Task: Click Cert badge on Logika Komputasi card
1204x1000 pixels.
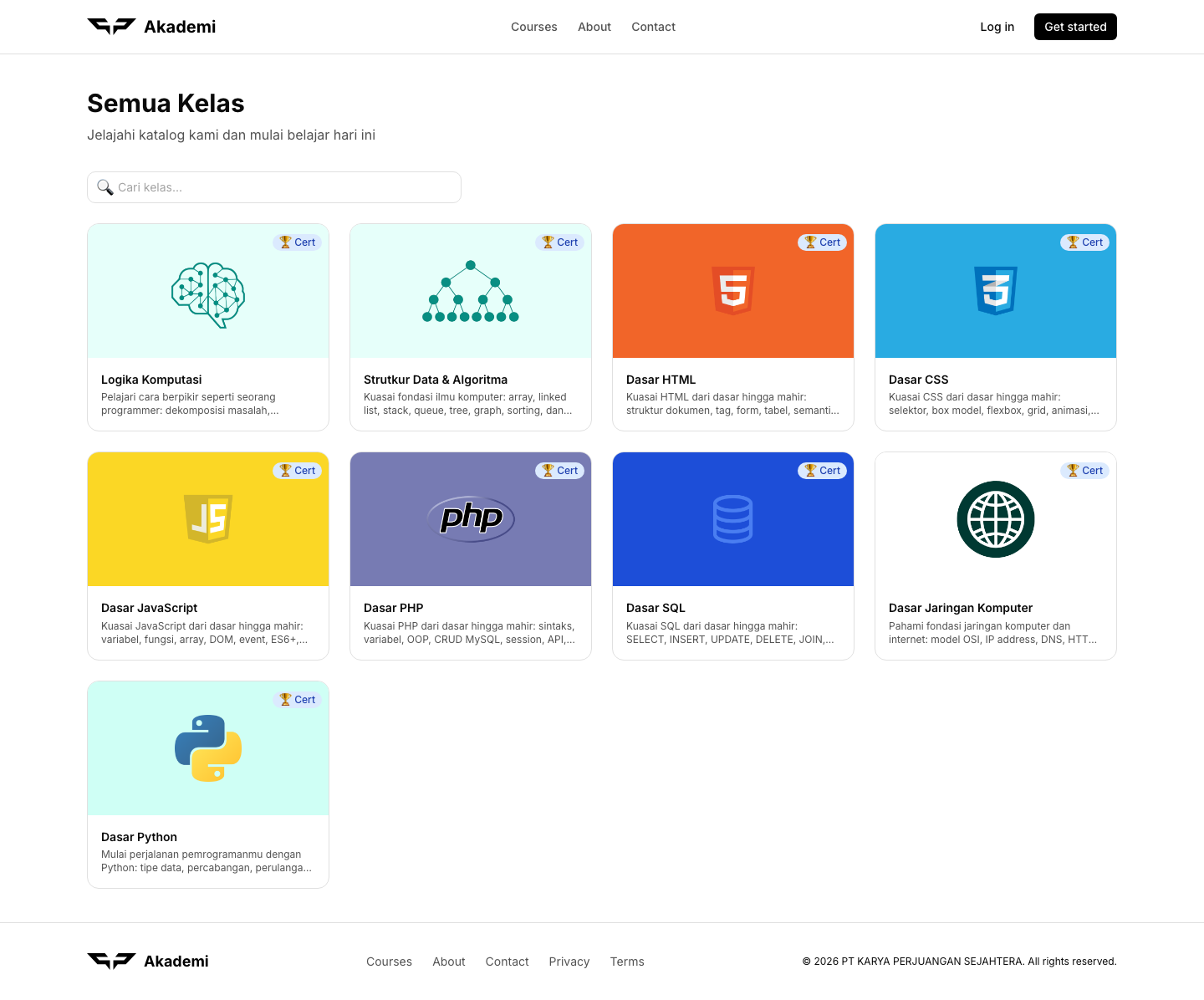Action: tap(298, 242)
